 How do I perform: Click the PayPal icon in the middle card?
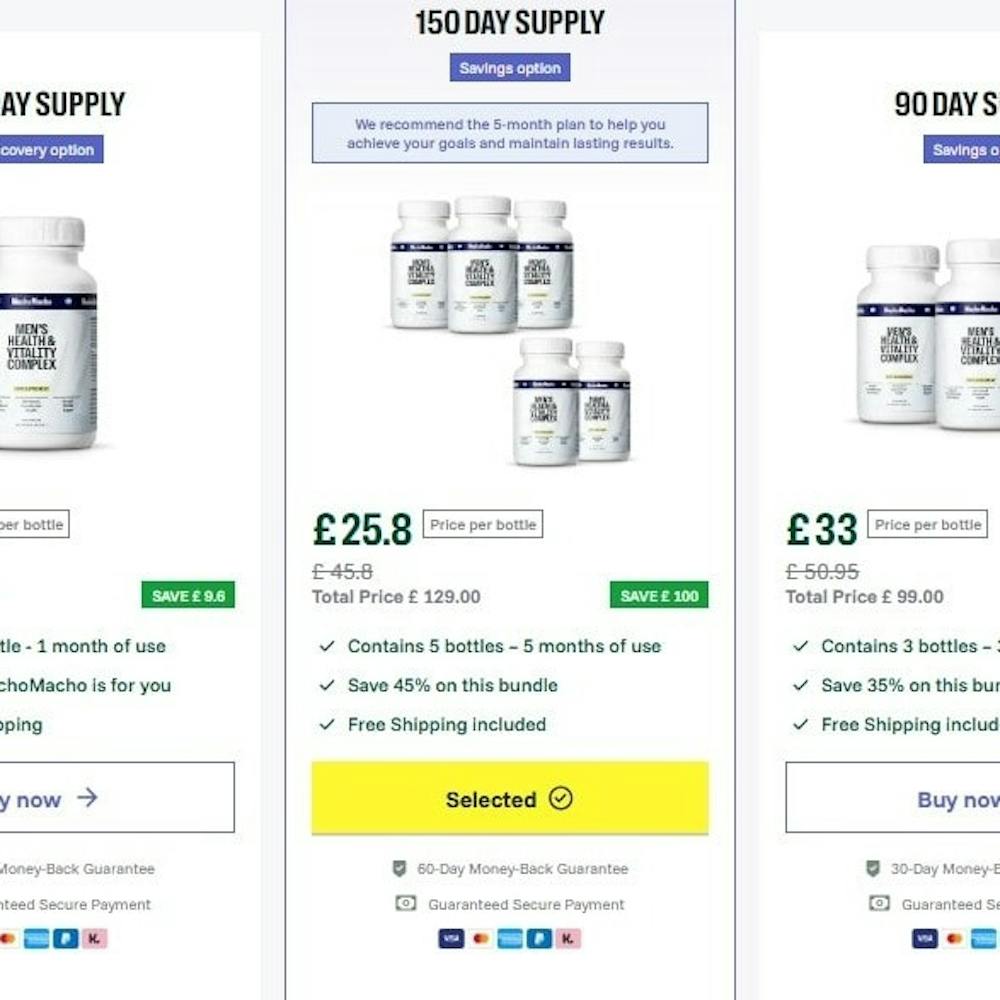[539, 939]
